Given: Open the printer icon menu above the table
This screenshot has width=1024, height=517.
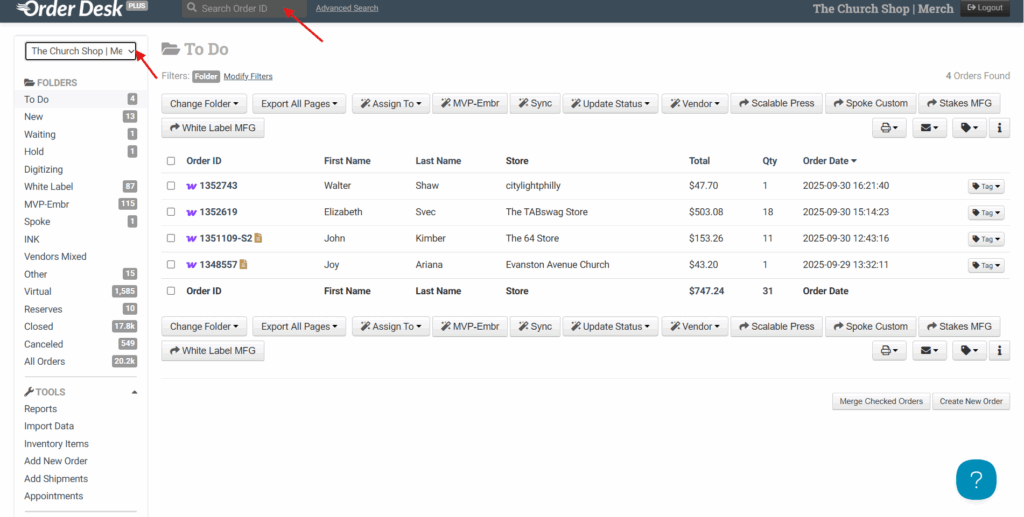Looking at the screenshot, I should point(889,128).
